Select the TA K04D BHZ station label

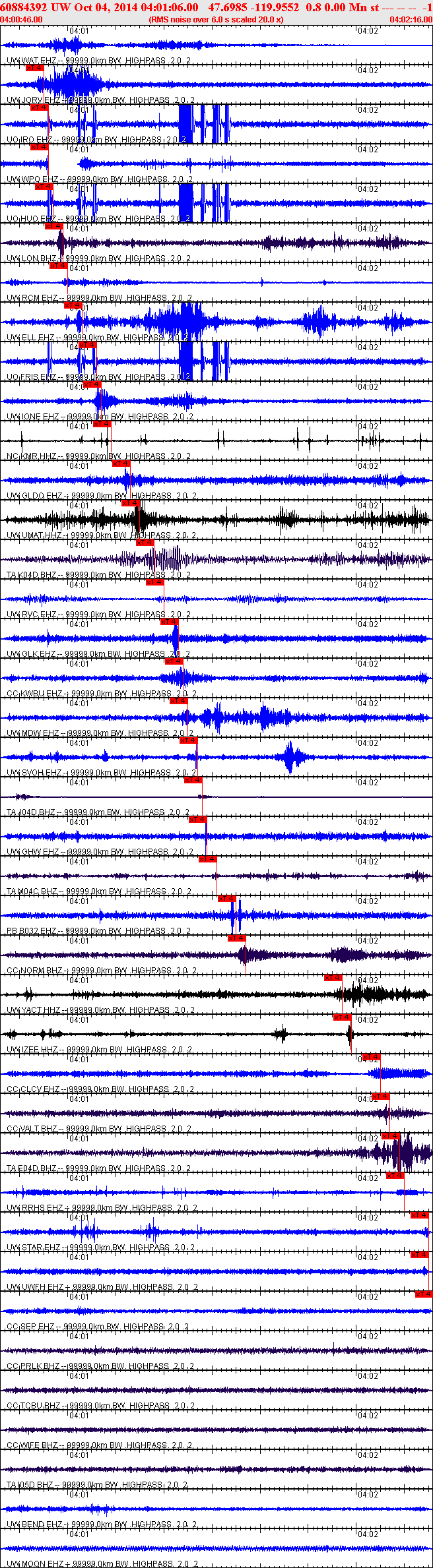(x=98, y=574)
